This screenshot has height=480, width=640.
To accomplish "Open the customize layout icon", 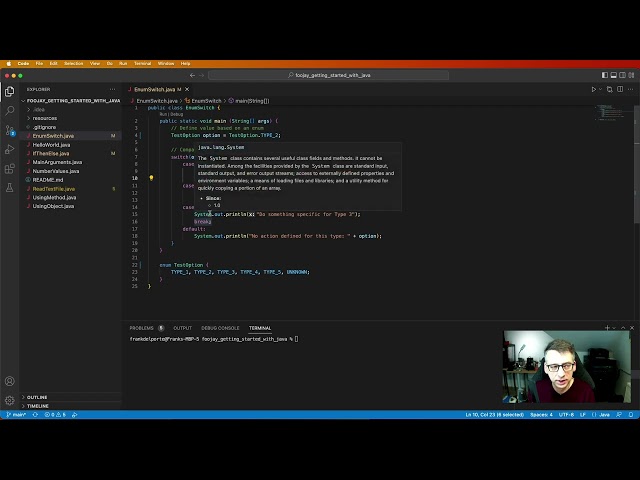I will (631, 75).
